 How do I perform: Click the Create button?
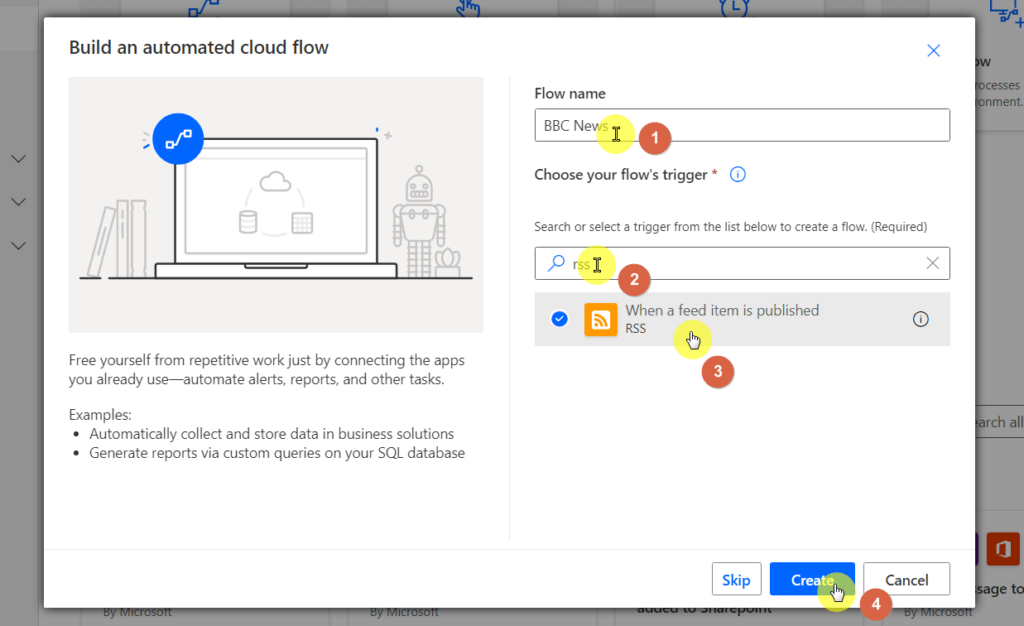click(812, 579)
